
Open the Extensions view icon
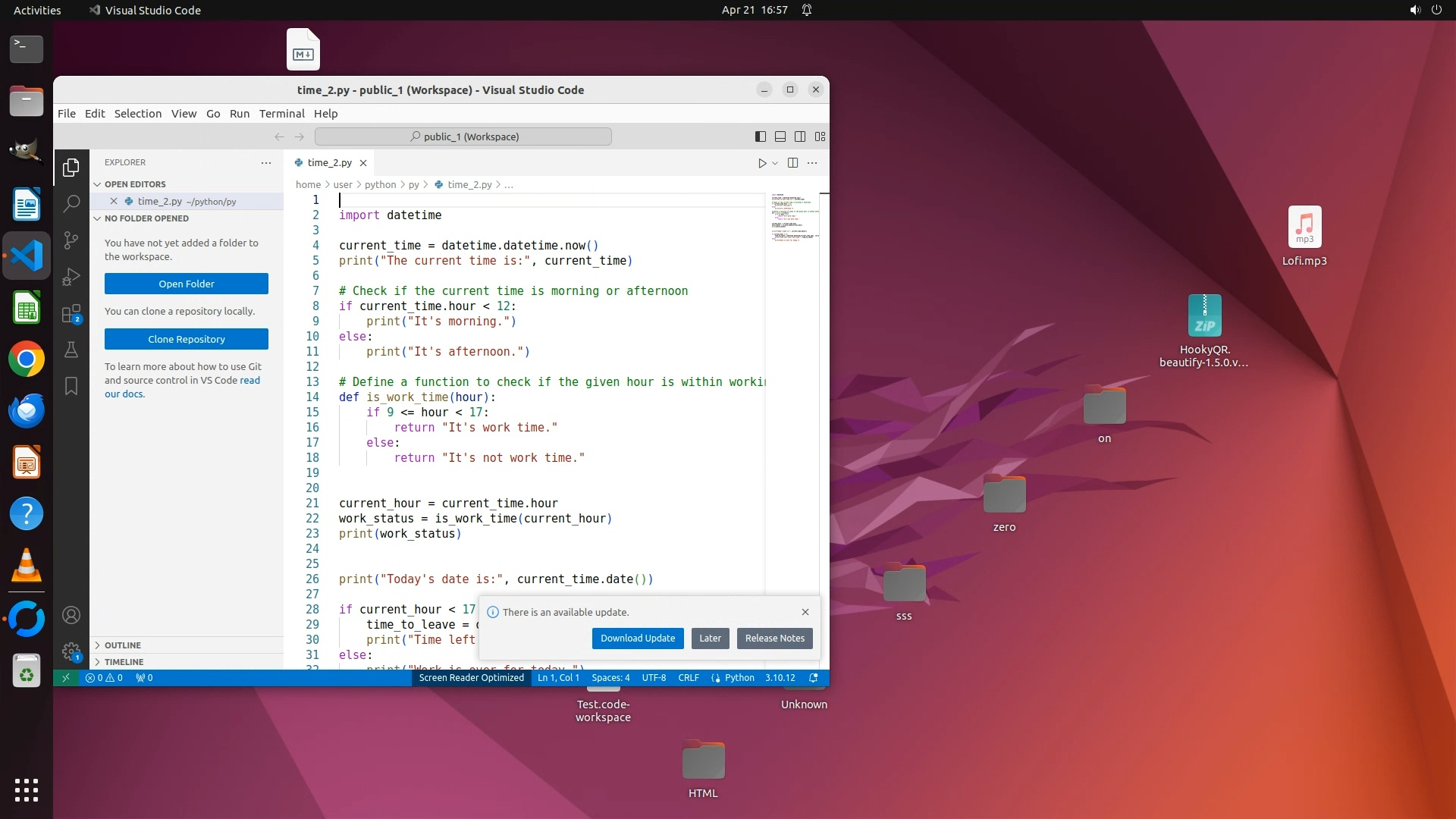(71, 313)
